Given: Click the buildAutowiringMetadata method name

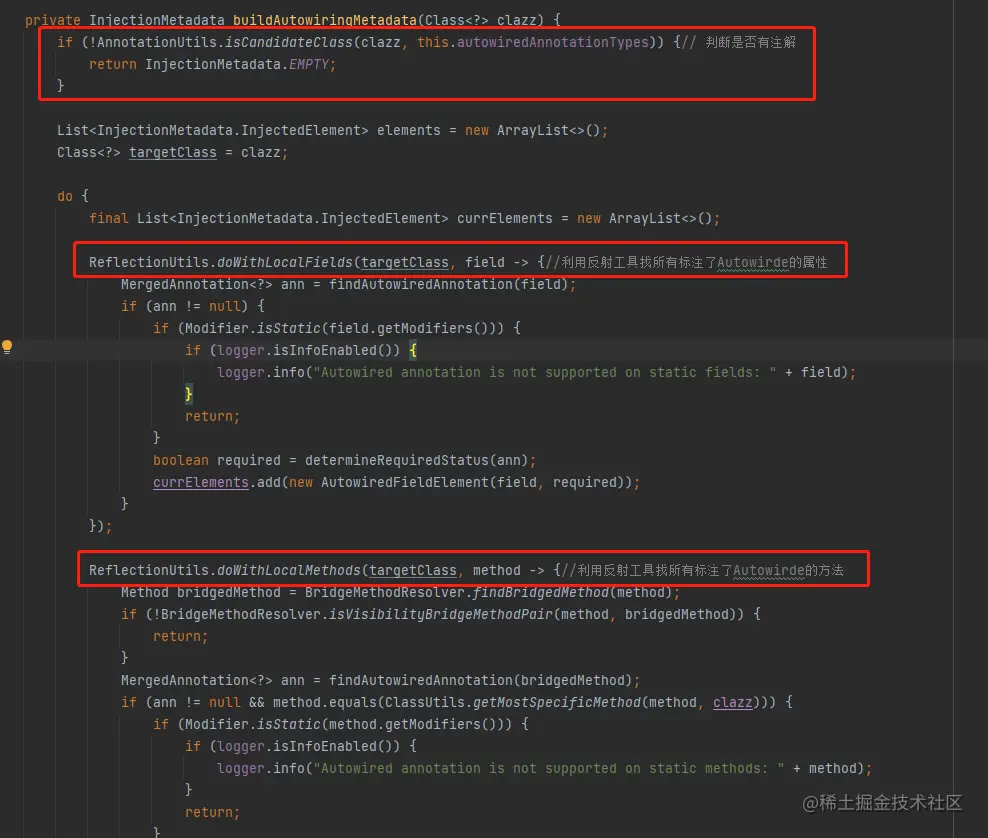Looking at the screenshot, I should click(325, 20).
